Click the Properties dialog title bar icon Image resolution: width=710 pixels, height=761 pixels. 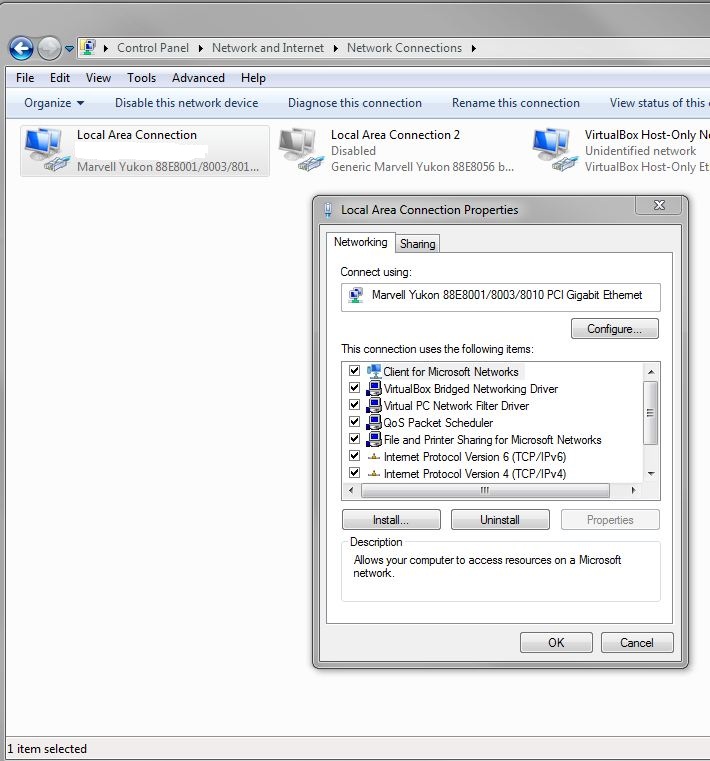(328, 210)
